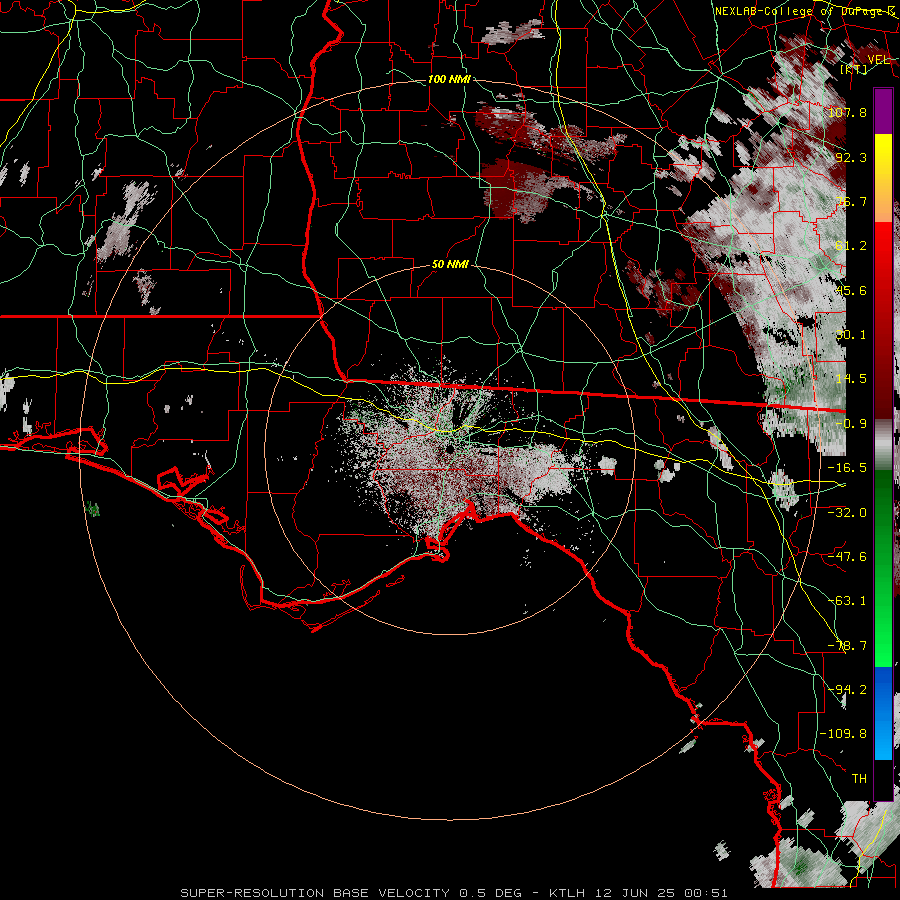
Task: Click the "VEL" legend heading
Action: tap(878, 60)
